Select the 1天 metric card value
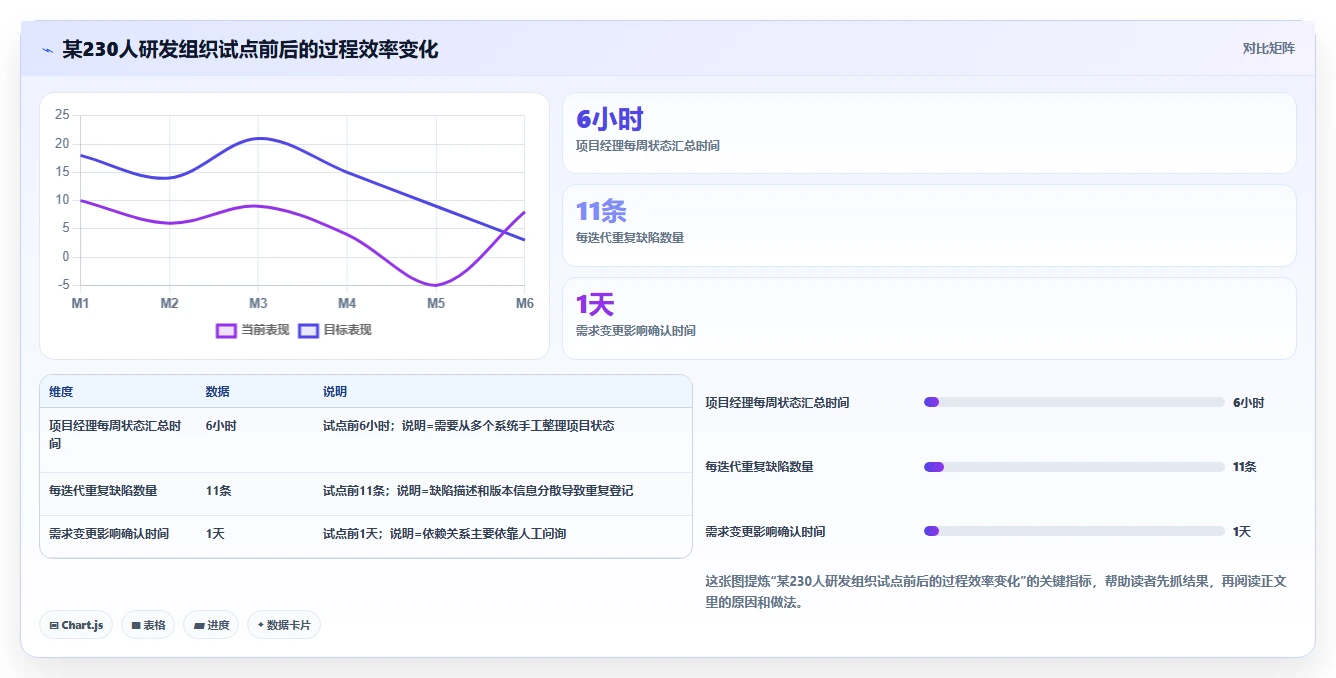1336x678 pixels. 595,304
